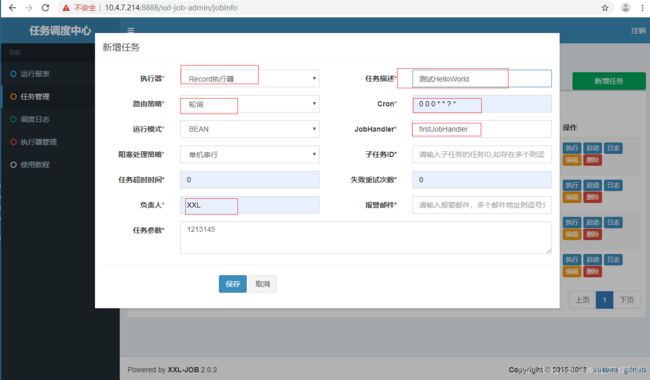This screenshot has height=380, width=650.
Task: Click the 负责人 field containing XXL
Action: (250, 205)
